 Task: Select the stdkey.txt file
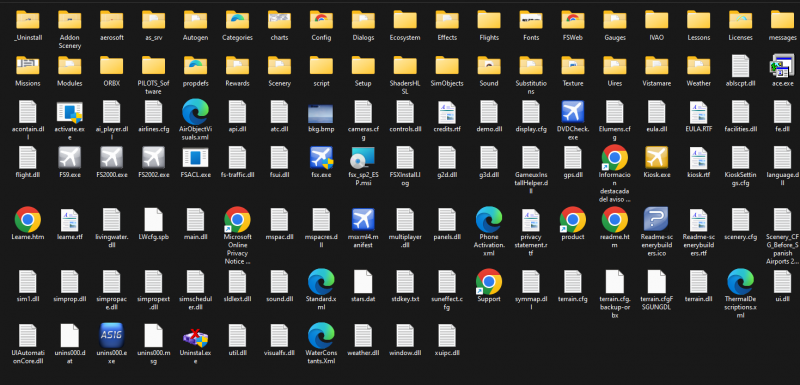point(405,281)
